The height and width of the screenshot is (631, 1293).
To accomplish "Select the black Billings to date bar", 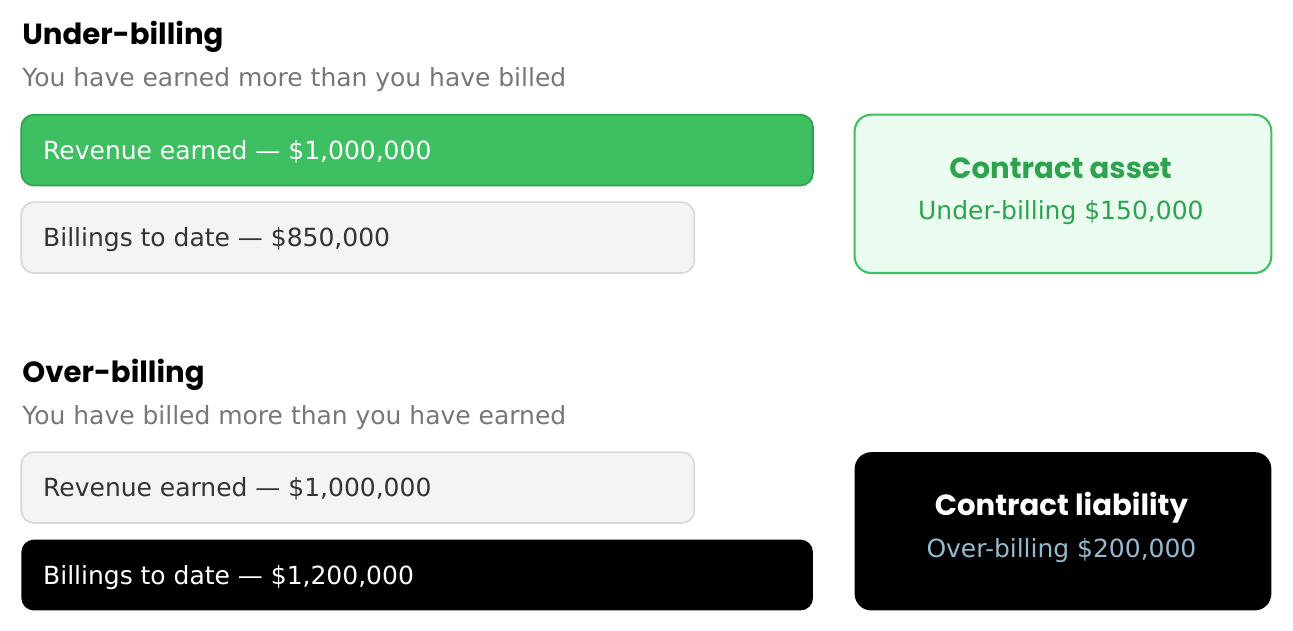I will pos(417,575).
